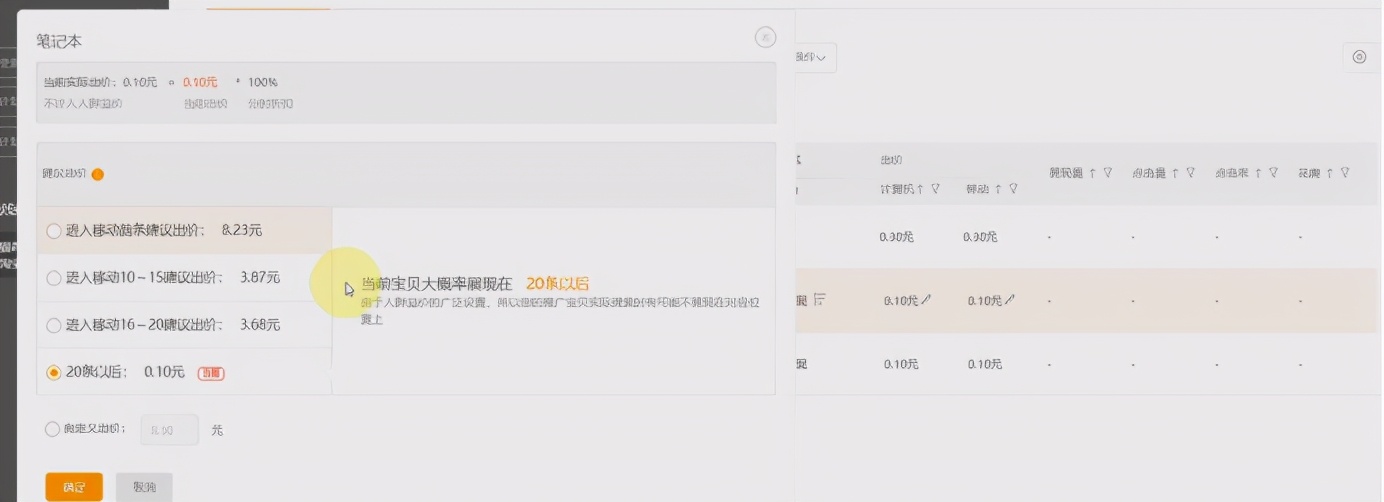Sort by 移动 bid using its arrow
1384x502 pixels.
click(998, 189)
